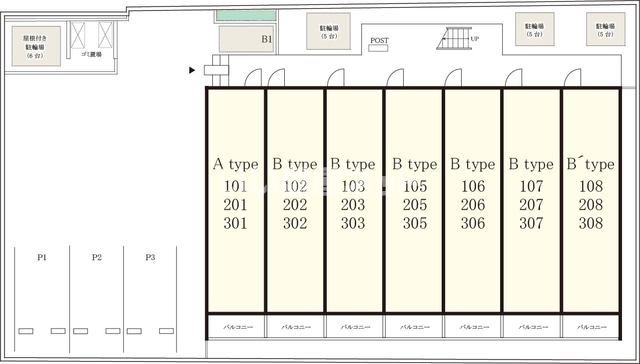Select unit number 106
Screen dimensions: 640x364
coord(473,186)
